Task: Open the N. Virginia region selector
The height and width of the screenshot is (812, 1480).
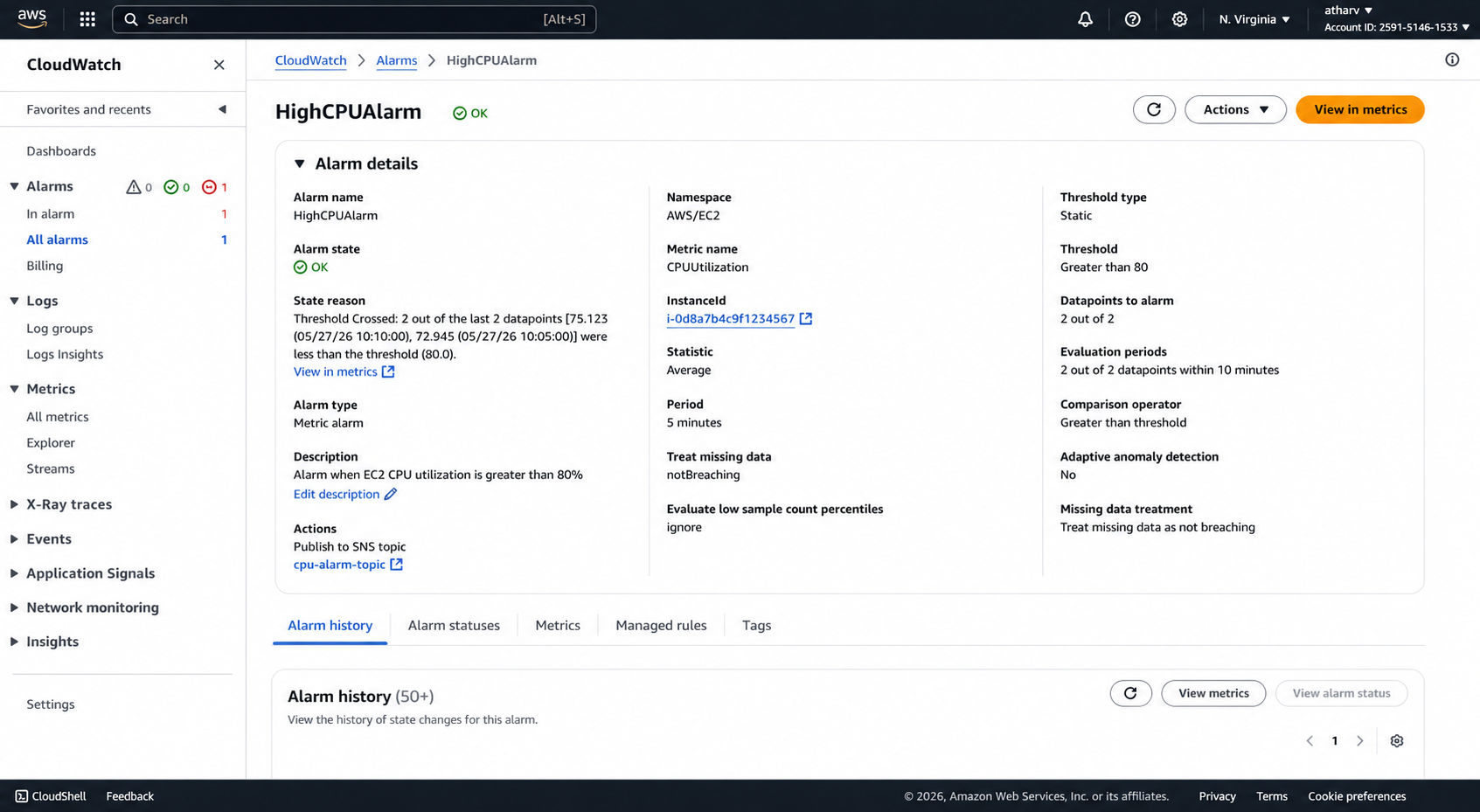Action: coord(1254,19)
